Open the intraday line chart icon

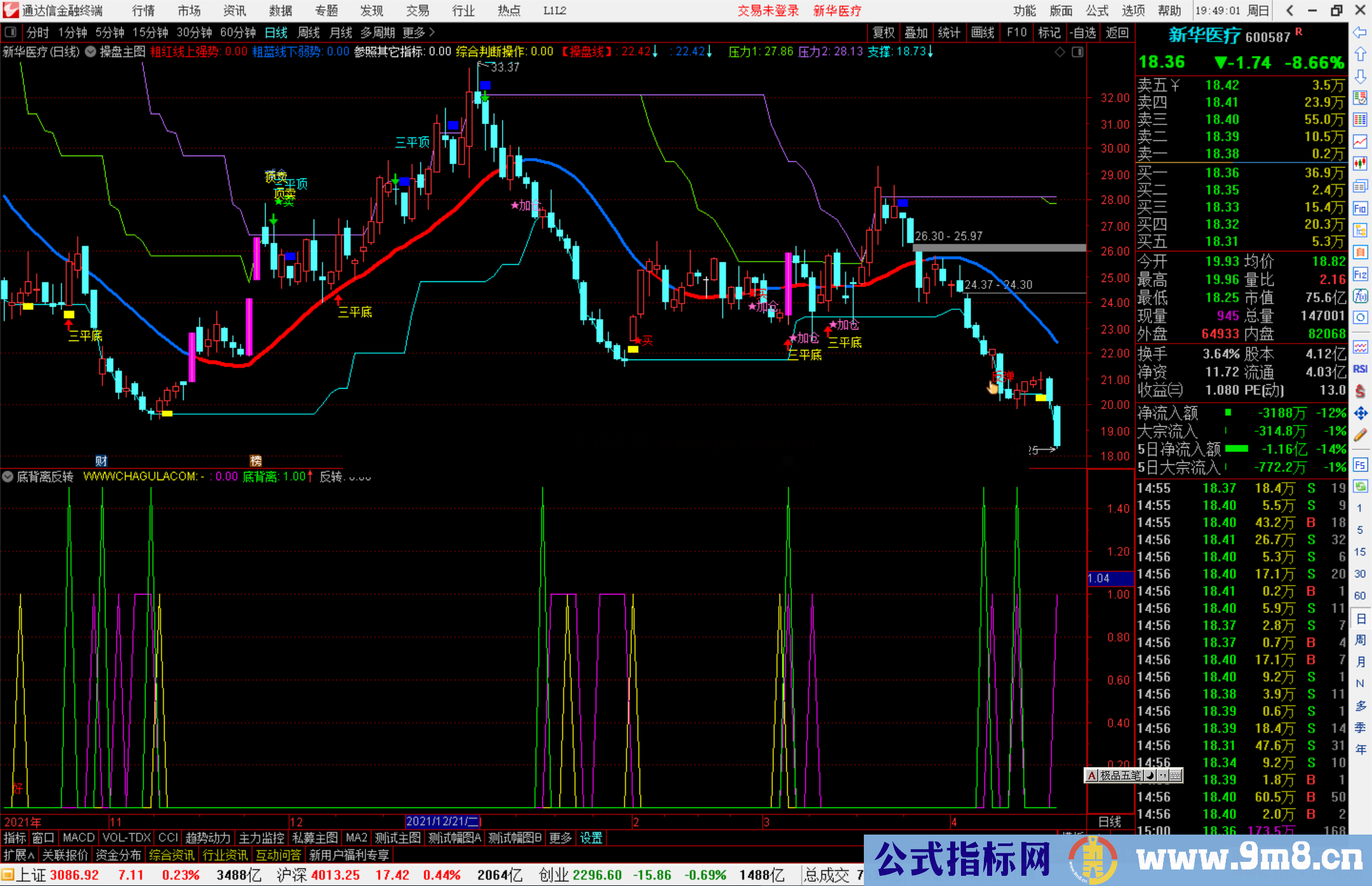coord(1360,142)
